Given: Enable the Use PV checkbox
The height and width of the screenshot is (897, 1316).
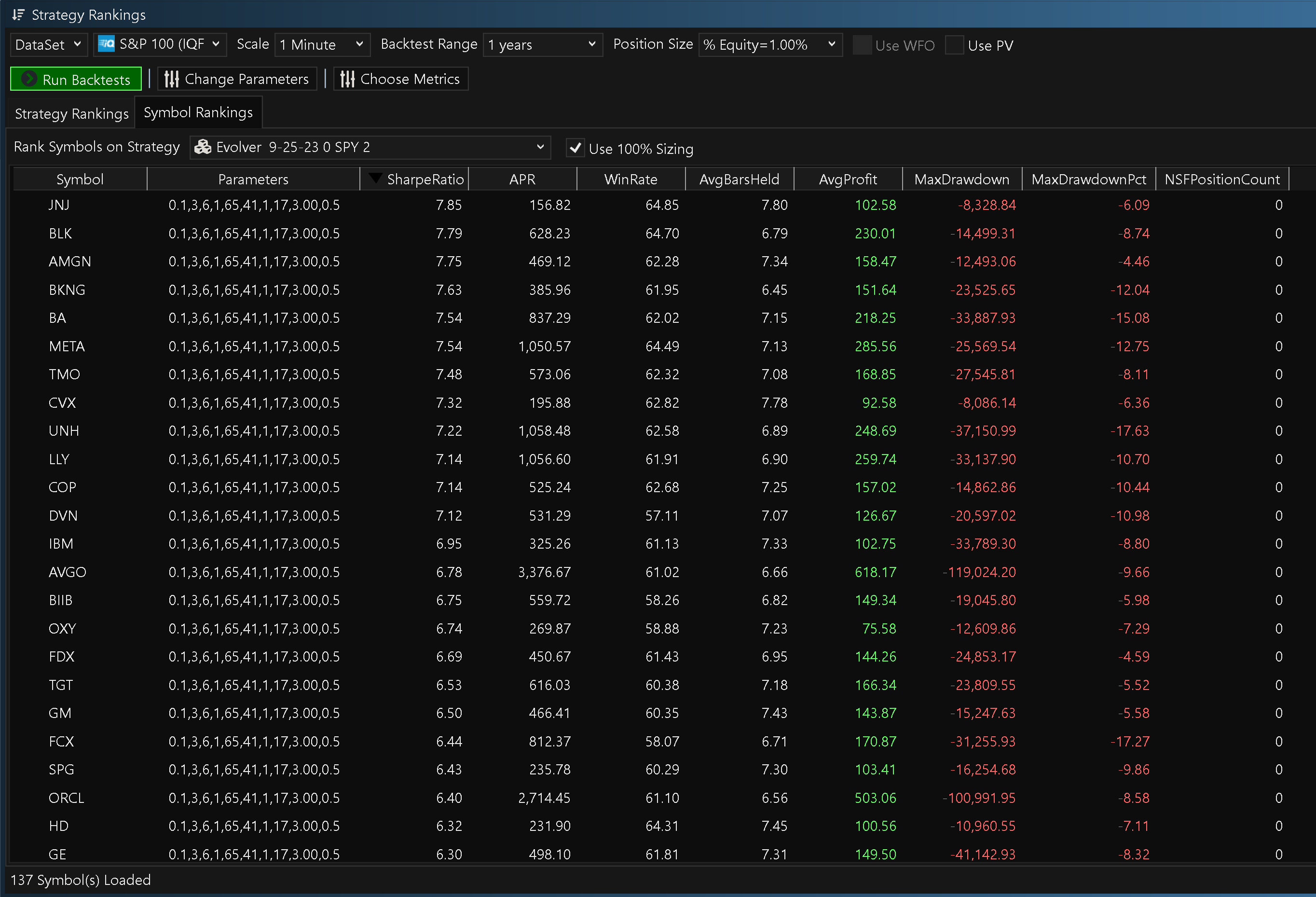Looking at the screenshot, I should pyautogui.click(x=954, y=45).
